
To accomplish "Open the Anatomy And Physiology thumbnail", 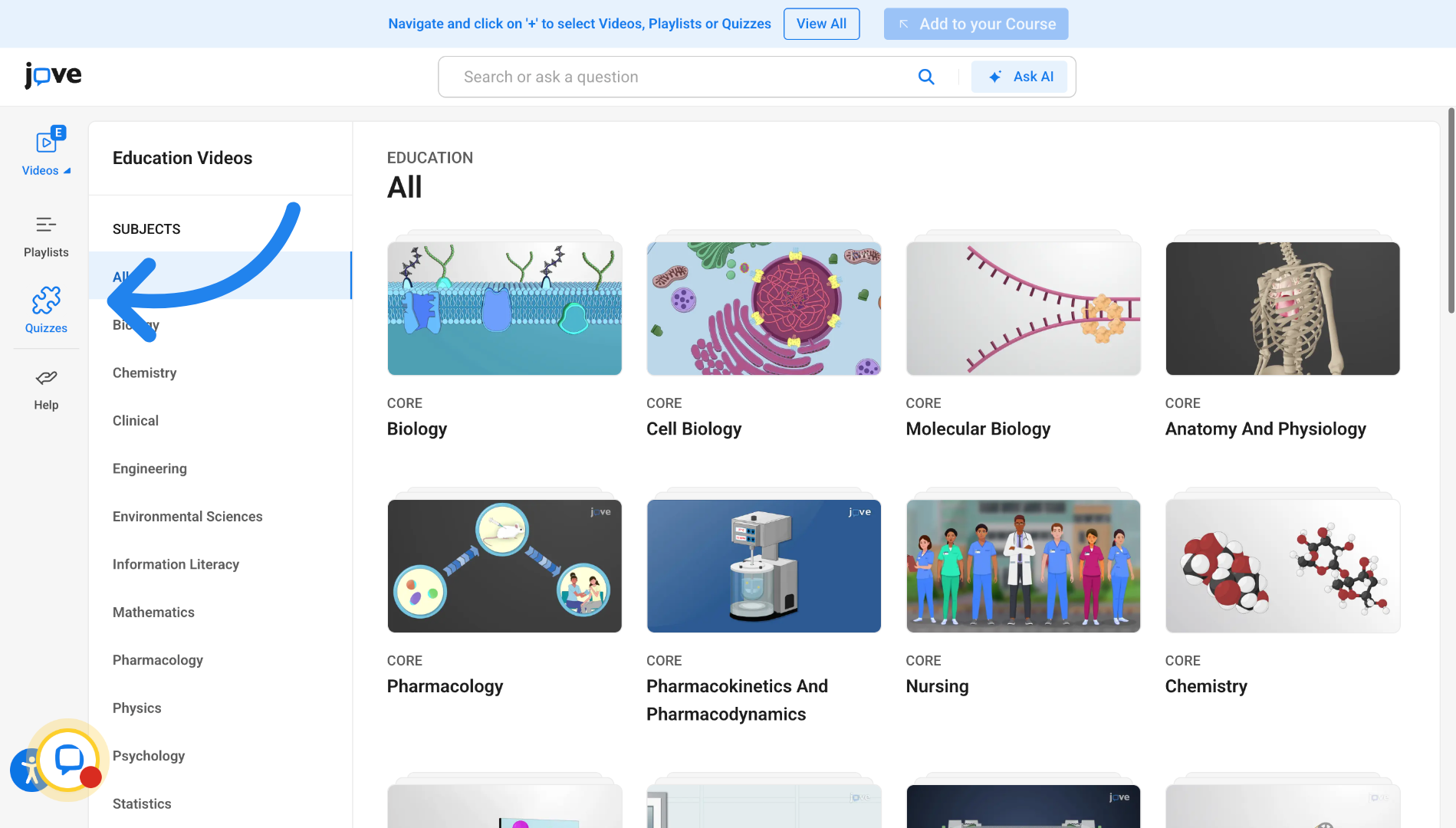I will (1283, 308).
